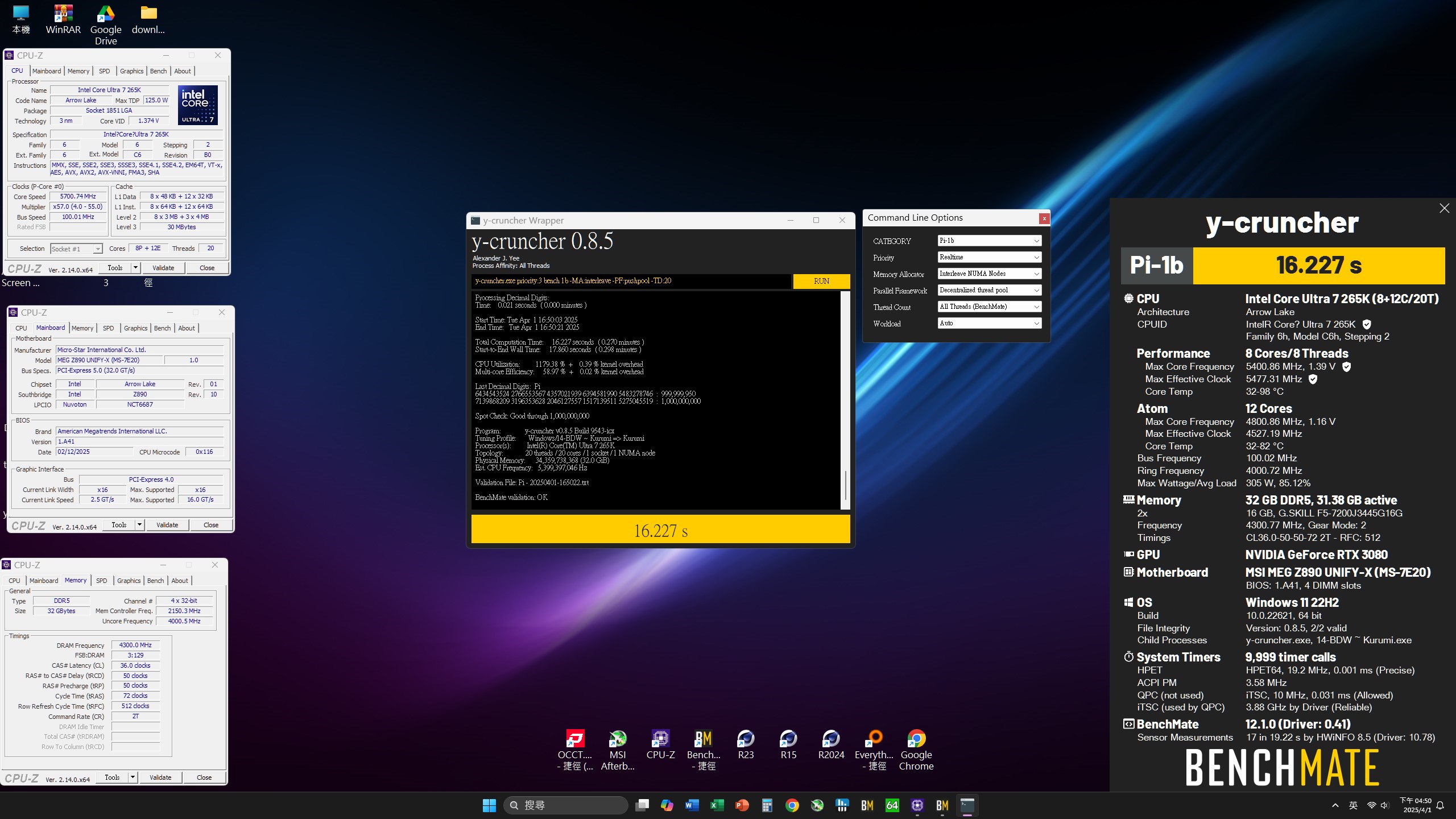
Task: Launch the Everything desktop shortcut
Action: pyautogui.click(x=874, y=750)
